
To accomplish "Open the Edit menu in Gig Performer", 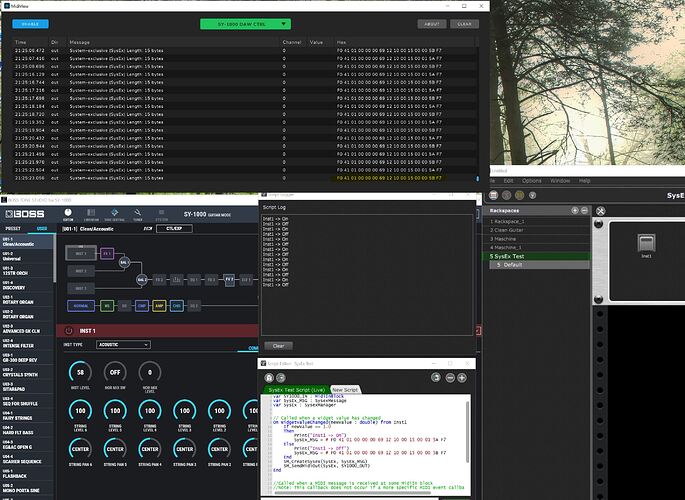I will (509, 181).
